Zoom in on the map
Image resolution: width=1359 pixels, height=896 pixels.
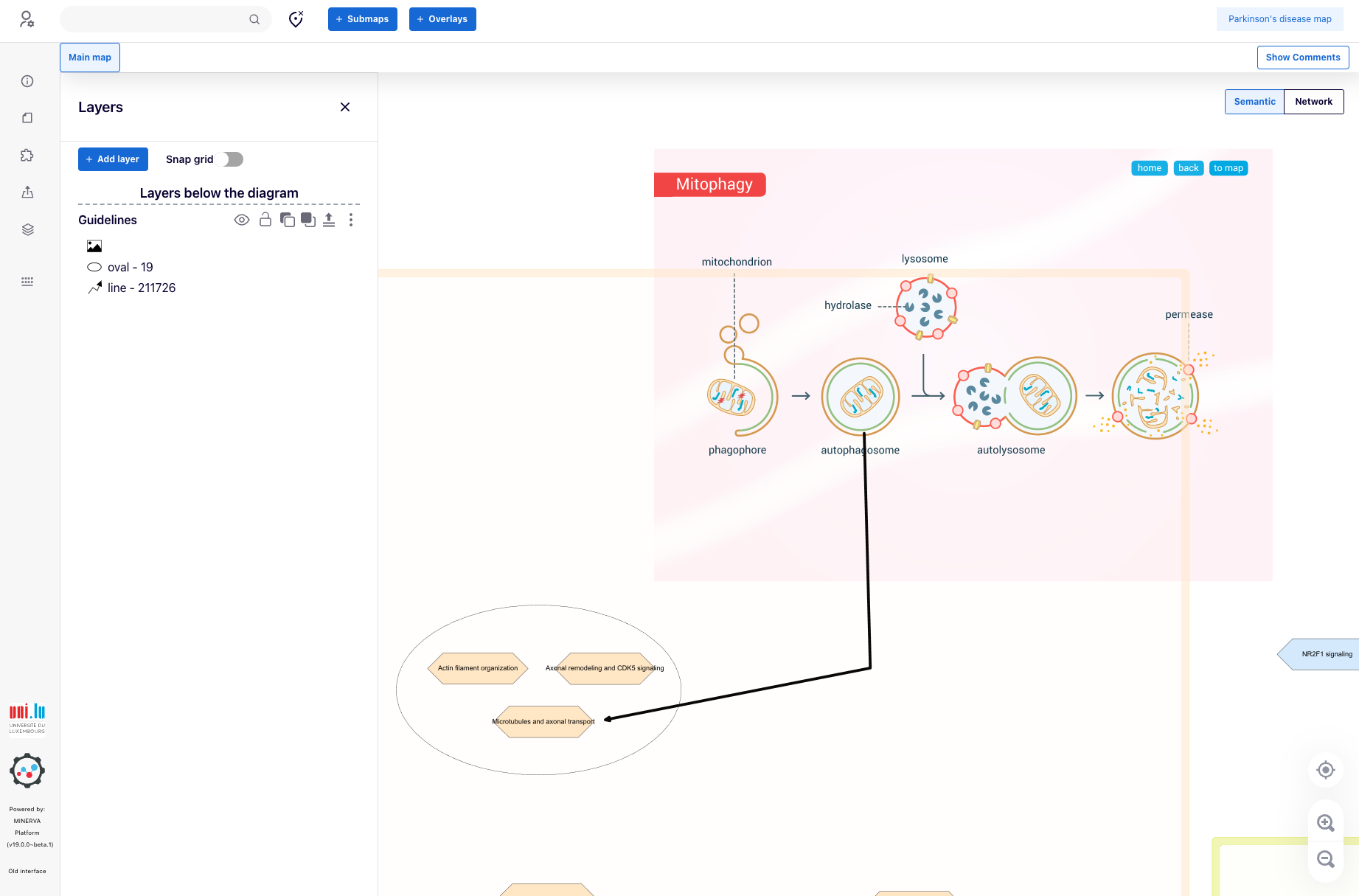tap(1325, 823)
